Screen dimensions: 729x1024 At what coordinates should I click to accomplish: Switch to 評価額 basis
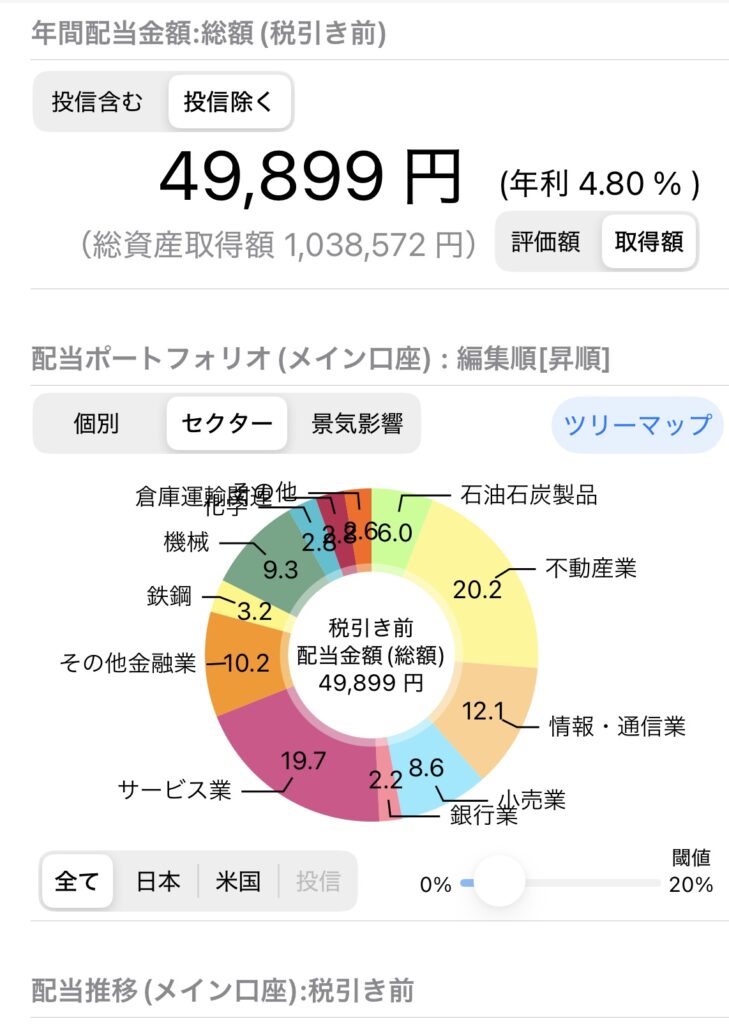(x=546, y=242)
